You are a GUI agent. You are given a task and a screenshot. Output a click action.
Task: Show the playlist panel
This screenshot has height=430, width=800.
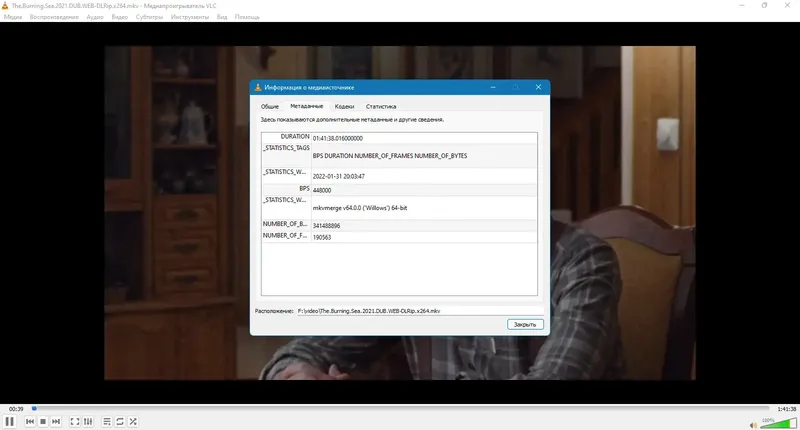coord(107,421)
